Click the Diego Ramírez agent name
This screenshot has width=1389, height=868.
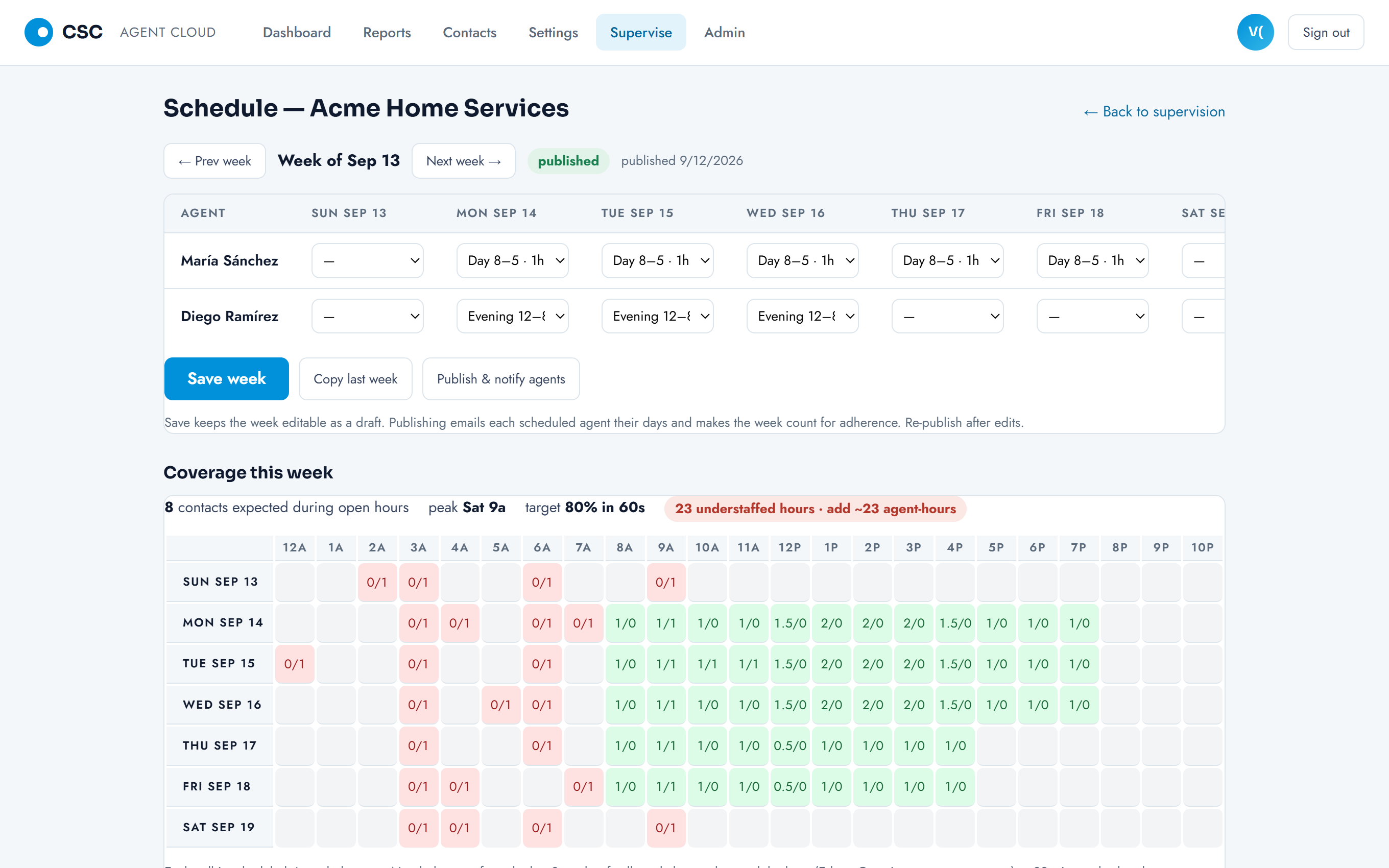click(230, 317)
